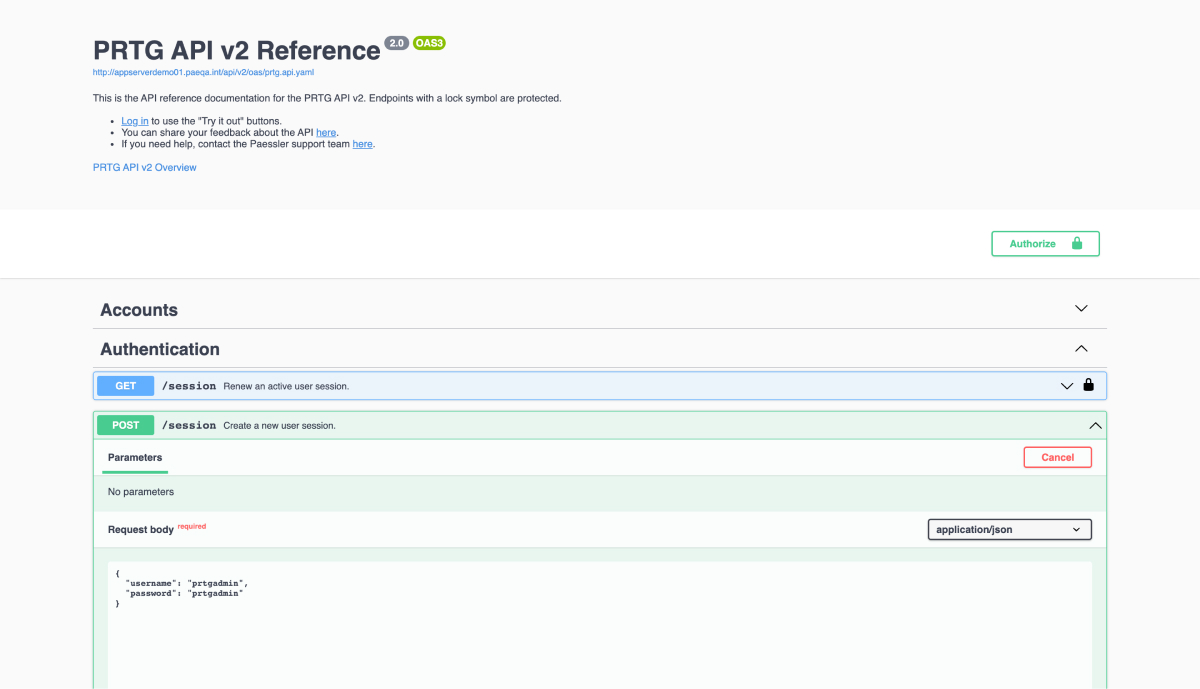Click the Accounts section heading

(x=139, y=310)
